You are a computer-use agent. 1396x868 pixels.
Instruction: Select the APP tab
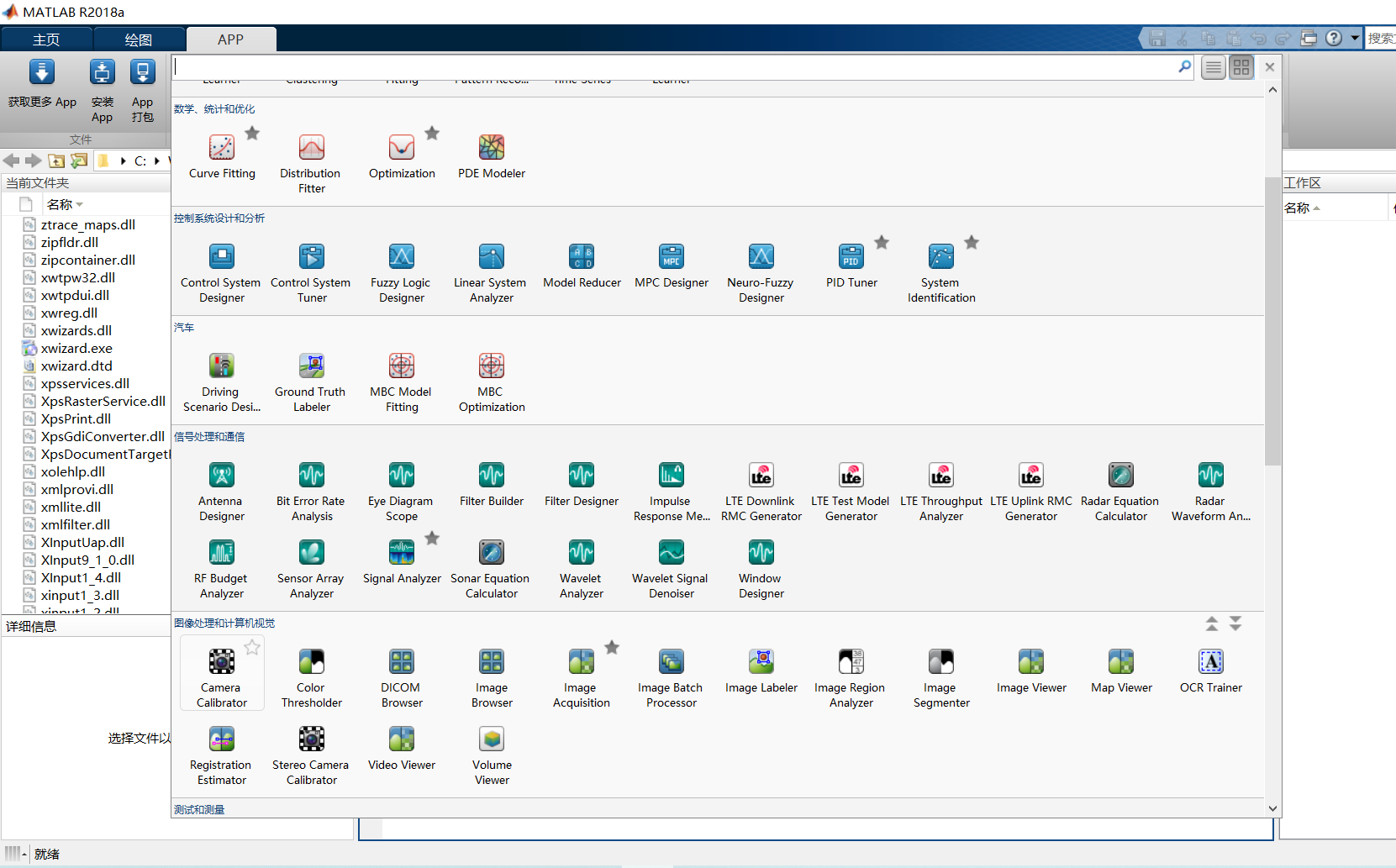click(231, 39)
